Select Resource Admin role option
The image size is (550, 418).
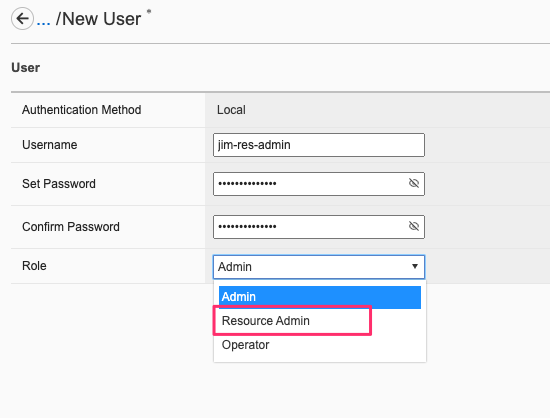[x=266, y=321]
